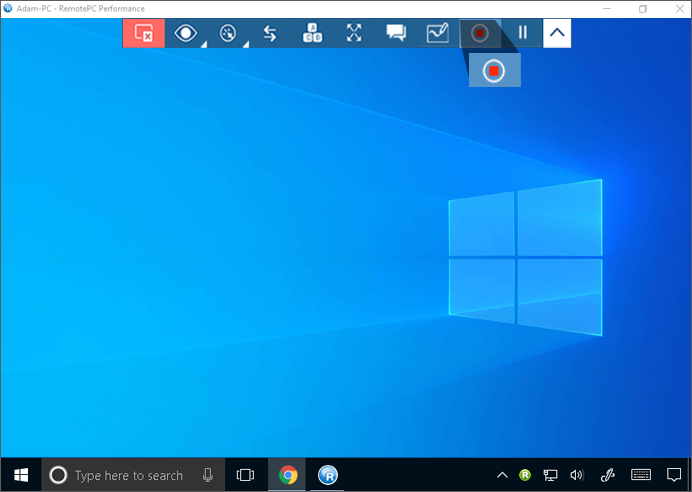Image resolution: width=692 pixels, height=492 pixels.
Task: Open RemotePC app in the taskbar
Action: 328,475
